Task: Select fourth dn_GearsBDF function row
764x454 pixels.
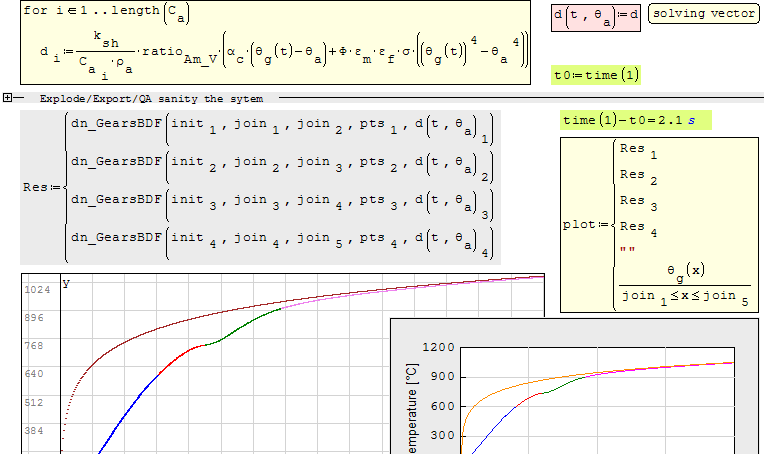Action: pyautogui.click(x=280, y=242)
